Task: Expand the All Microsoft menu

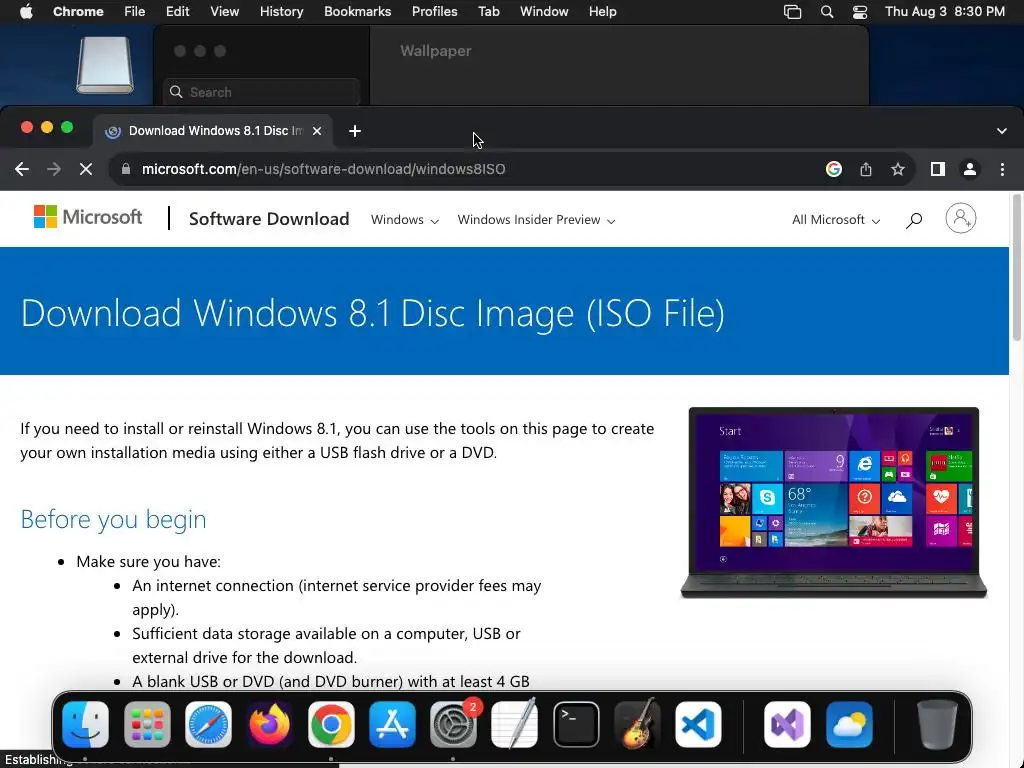Action: click(836, 220)
